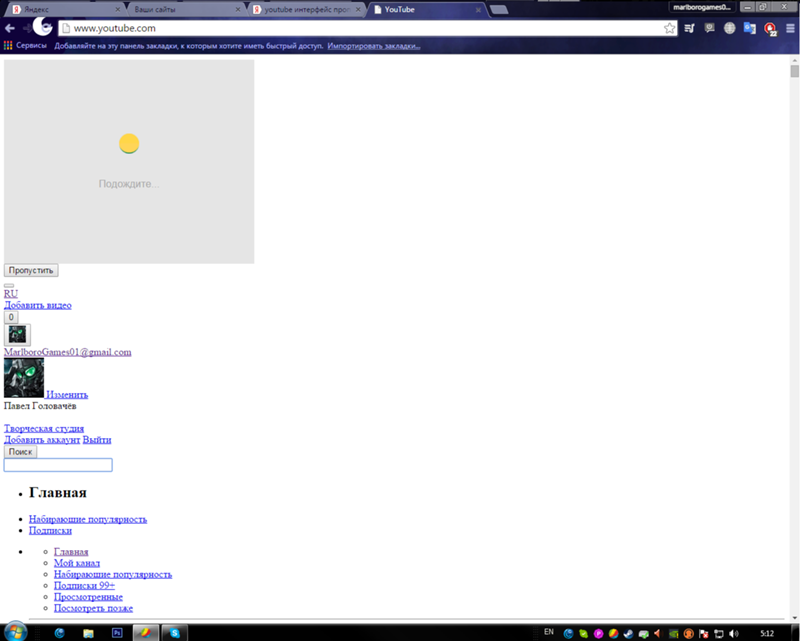Screen dimensions: 800x641
Task: Click the Импортировать закладки link
Action: tap(374, 46)
